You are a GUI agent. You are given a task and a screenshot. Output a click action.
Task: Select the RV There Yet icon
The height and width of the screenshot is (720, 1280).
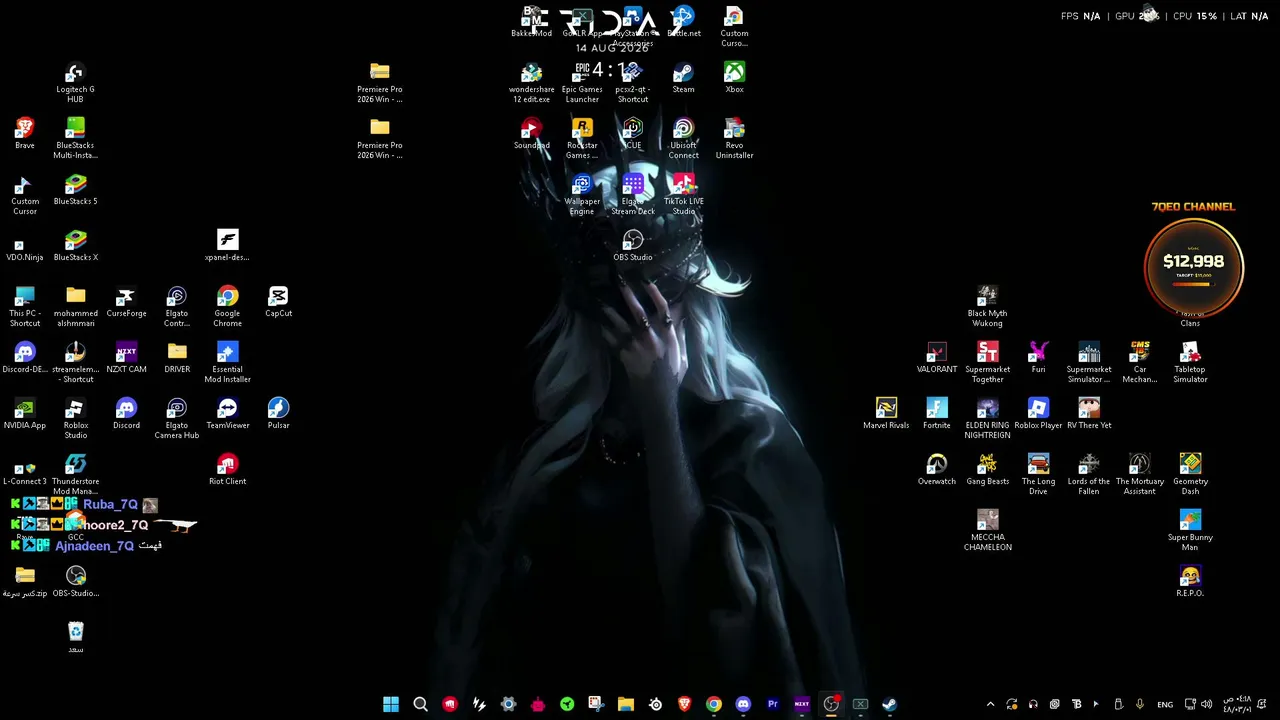coord(1089,414)
